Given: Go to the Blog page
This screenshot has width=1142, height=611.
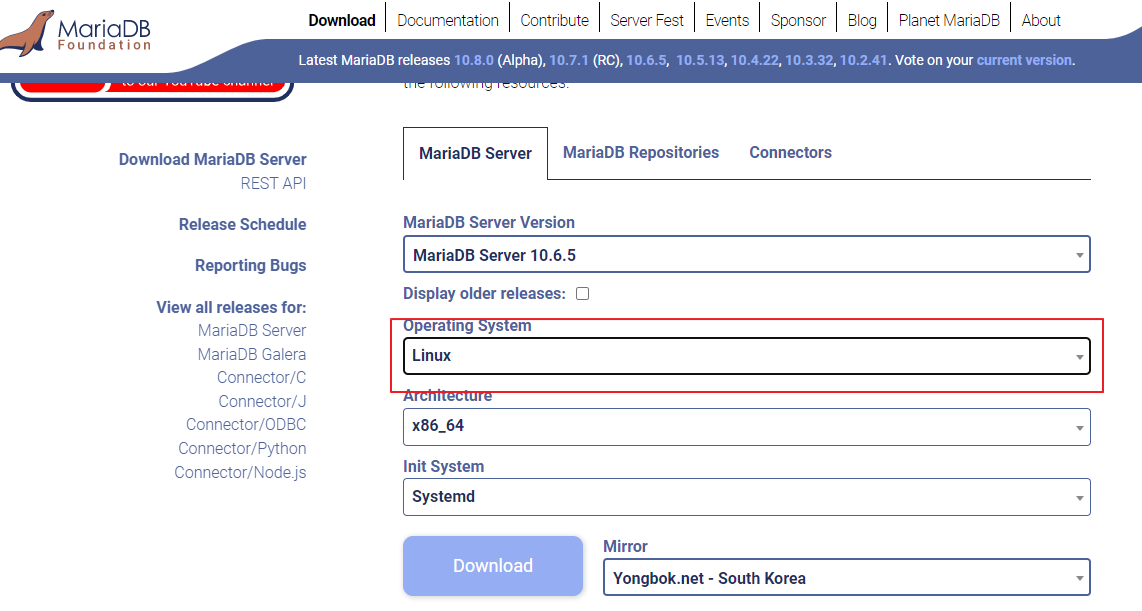Looking at the screenshot, I should (x=862, y=20).
